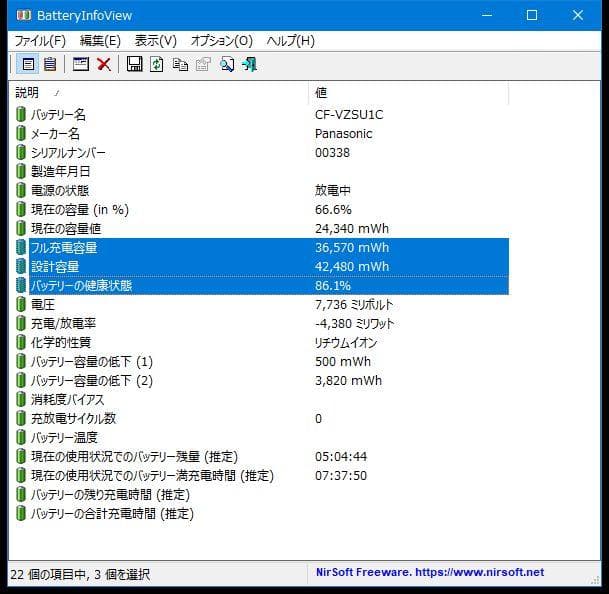Open the ヘルプ(H) menu

291,41
